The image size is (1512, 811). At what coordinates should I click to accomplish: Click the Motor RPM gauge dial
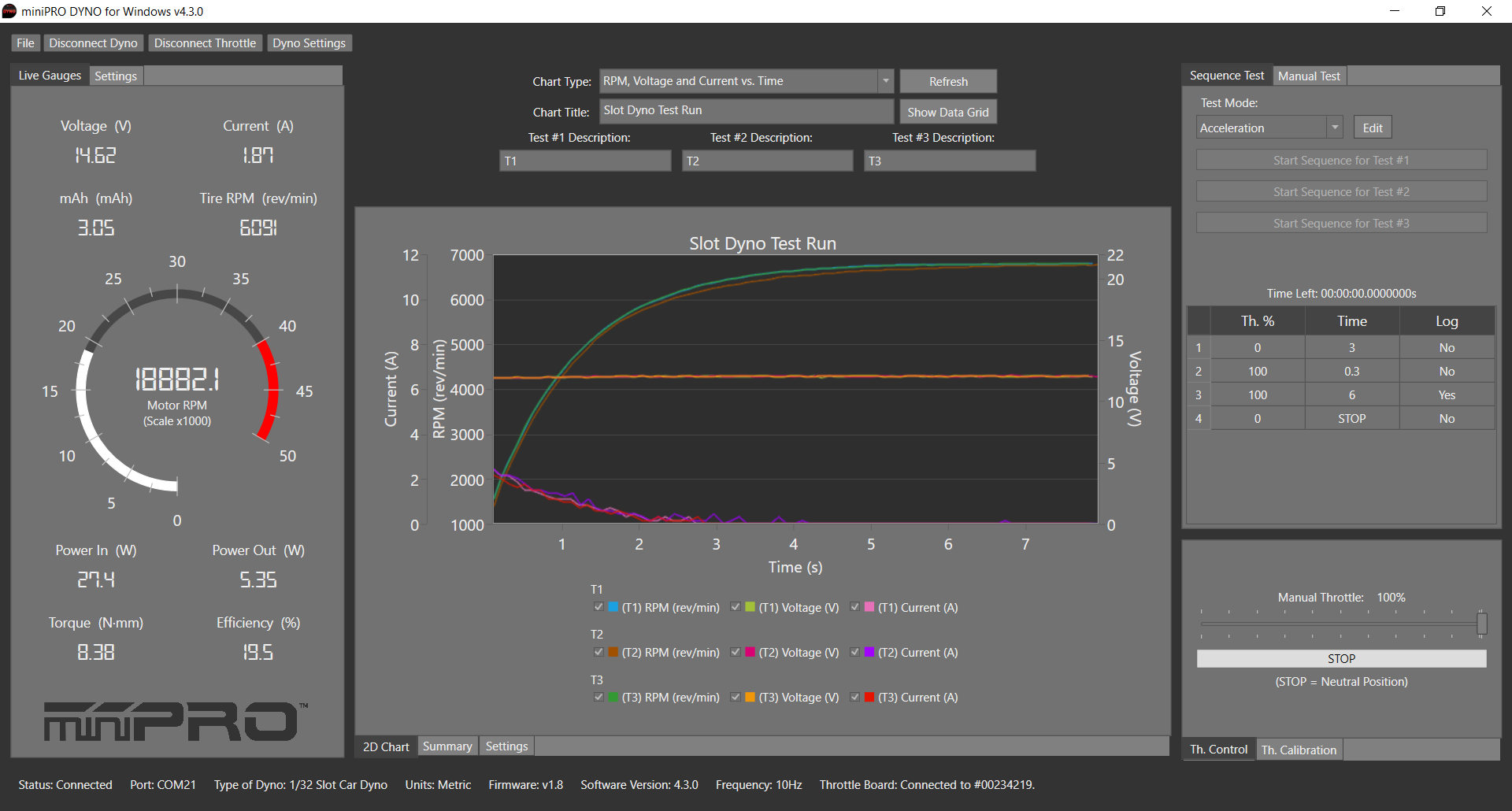pyautogui.click(x=177, y=391)
